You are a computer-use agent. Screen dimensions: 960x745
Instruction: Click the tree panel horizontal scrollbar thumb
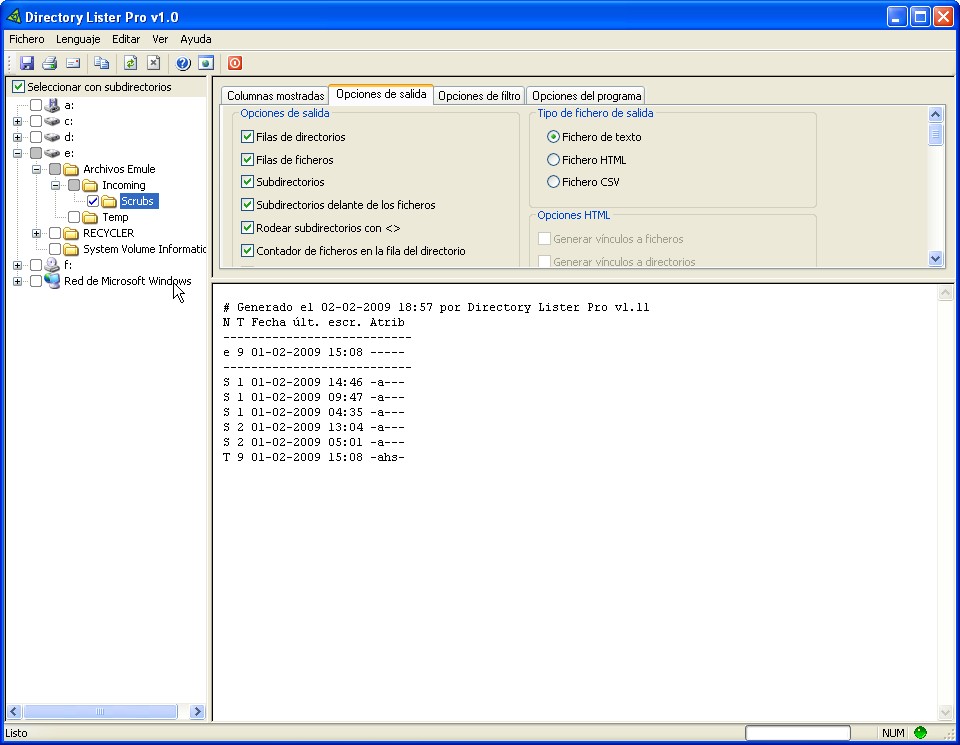tap(100, 711)
